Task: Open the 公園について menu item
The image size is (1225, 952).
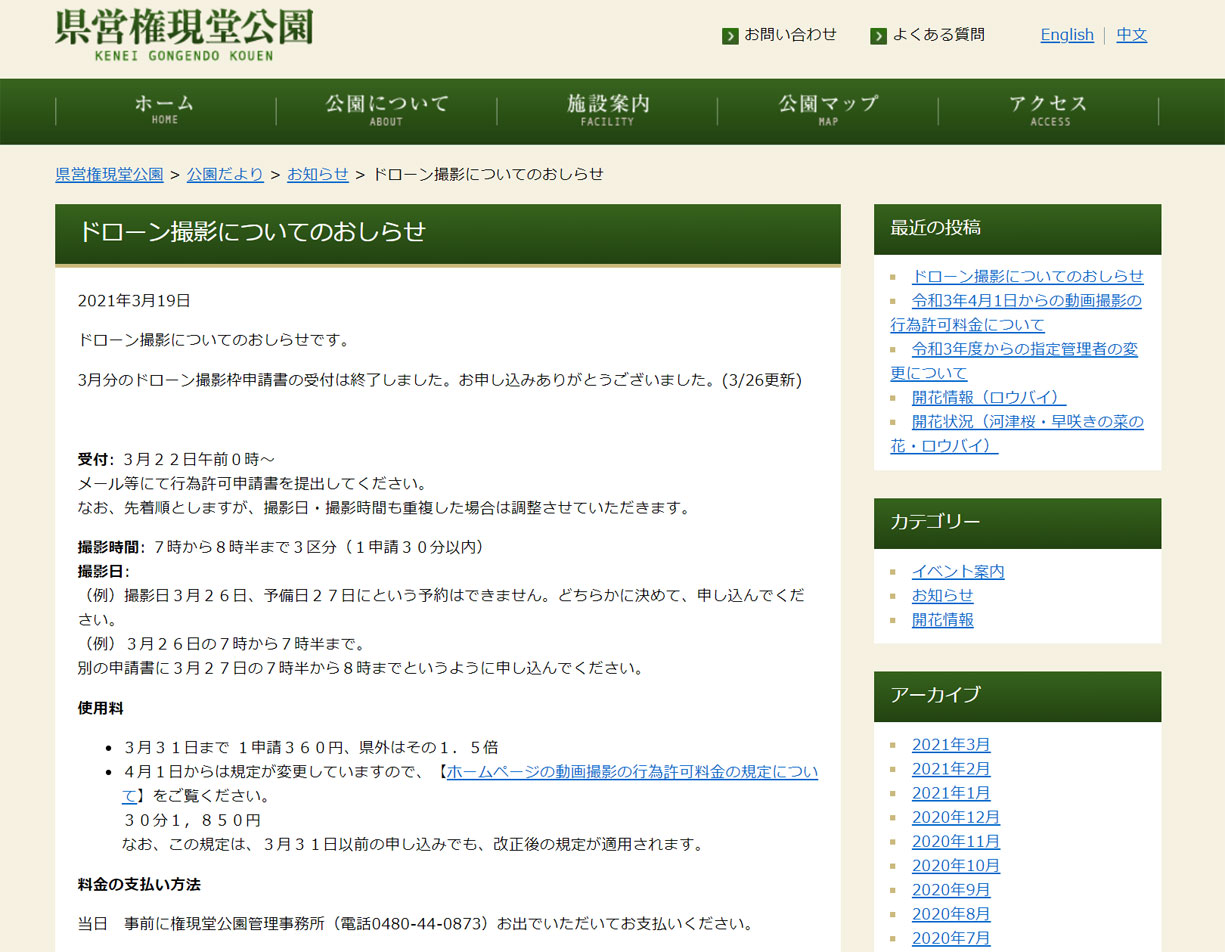Action: click(386, 110)
